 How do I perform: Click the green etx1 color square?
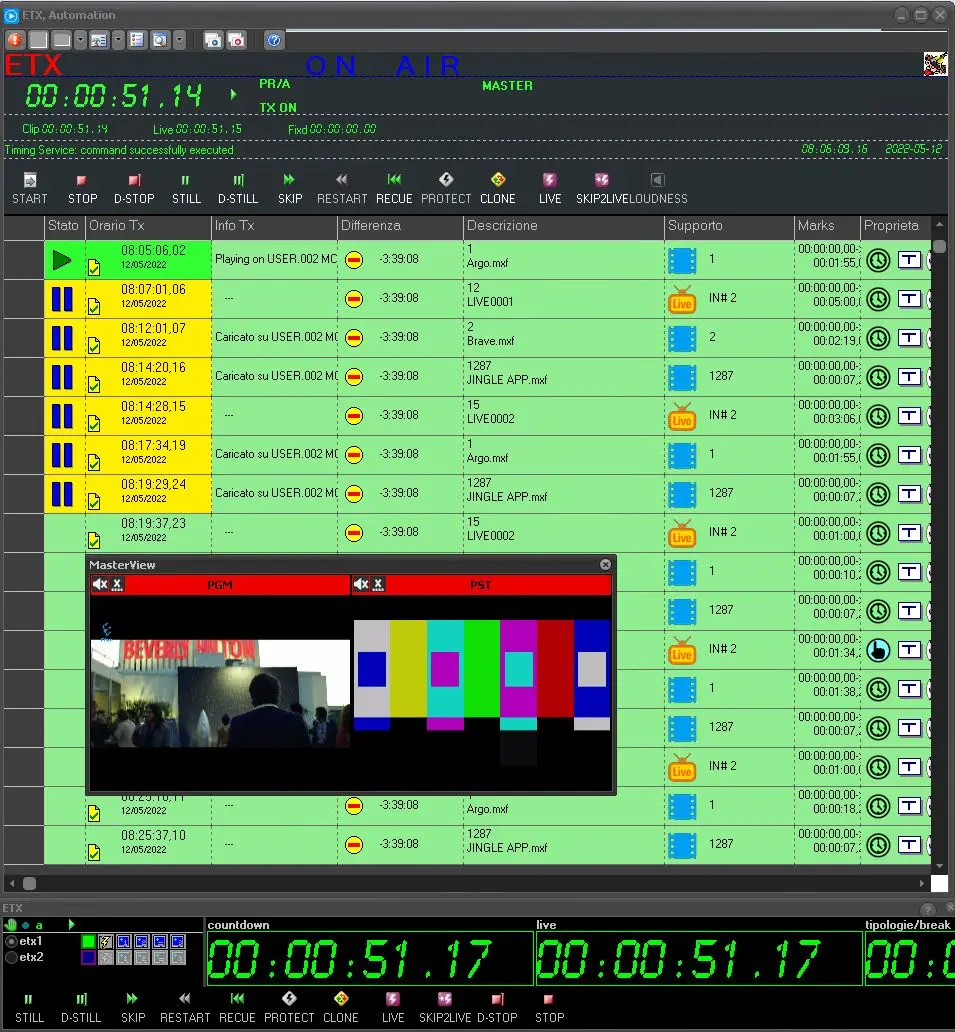pyautogui.click(x=88, y=942)
